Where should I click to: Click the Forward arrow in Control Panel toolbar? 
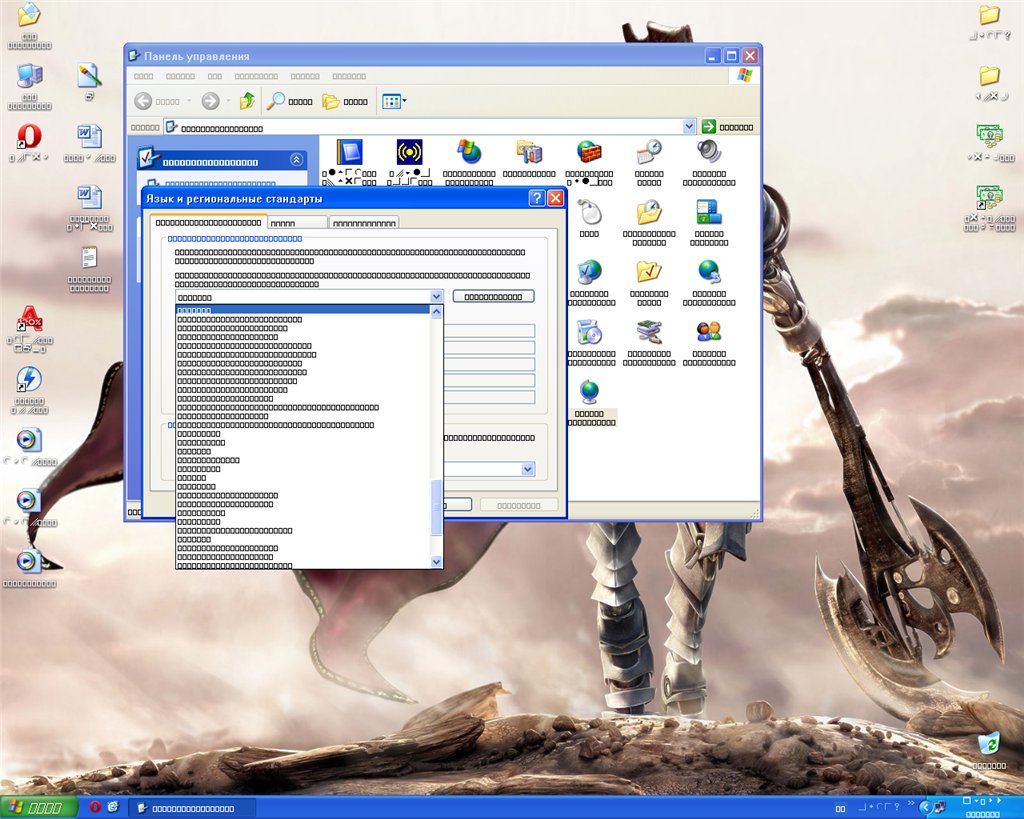point(210,101)
